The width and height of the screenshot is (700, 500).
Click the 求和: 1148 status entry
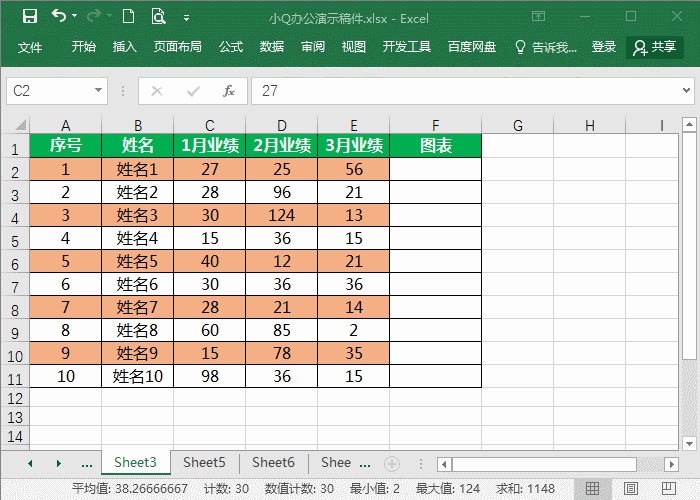(x=525, y=489)
